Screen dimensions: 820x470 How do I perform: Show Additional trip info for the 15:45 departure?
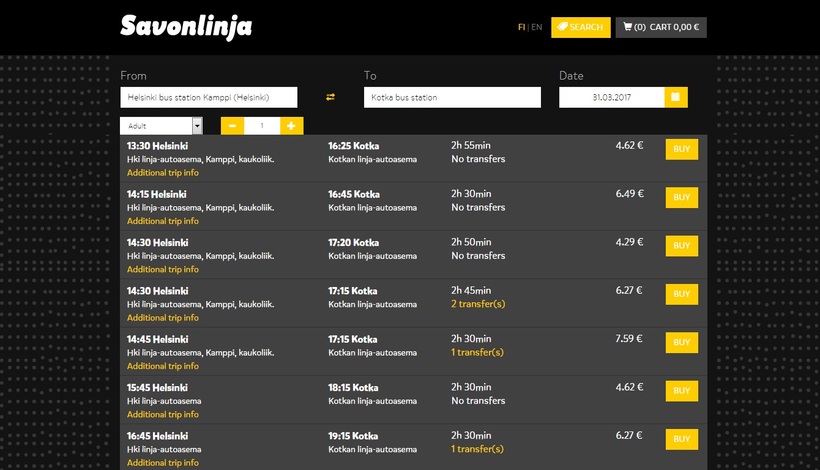point(162,414)
